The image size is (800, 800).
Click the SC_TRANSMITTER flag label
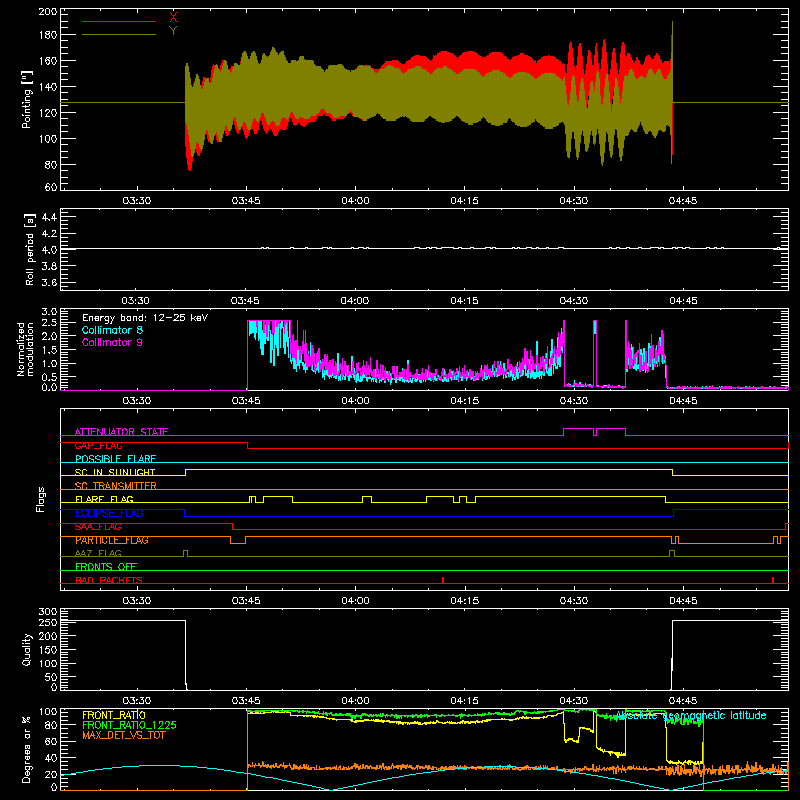point(116,486)
